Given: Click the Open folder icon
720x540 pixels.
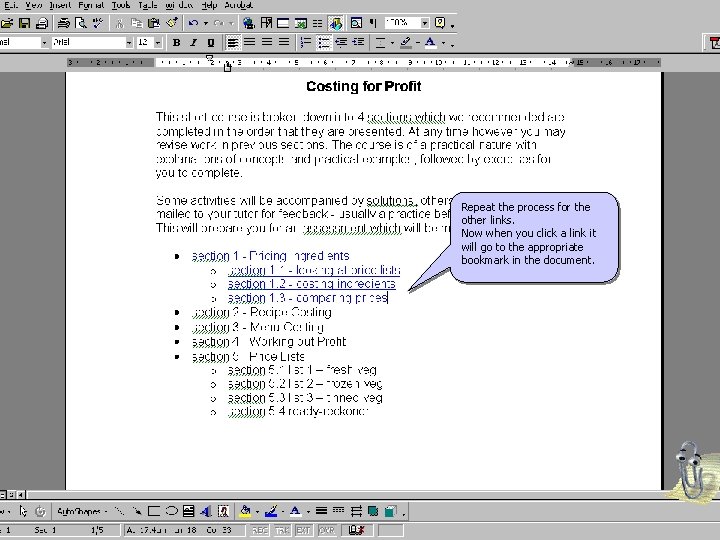Looking at the screenshot, I should tap(6, 23).
